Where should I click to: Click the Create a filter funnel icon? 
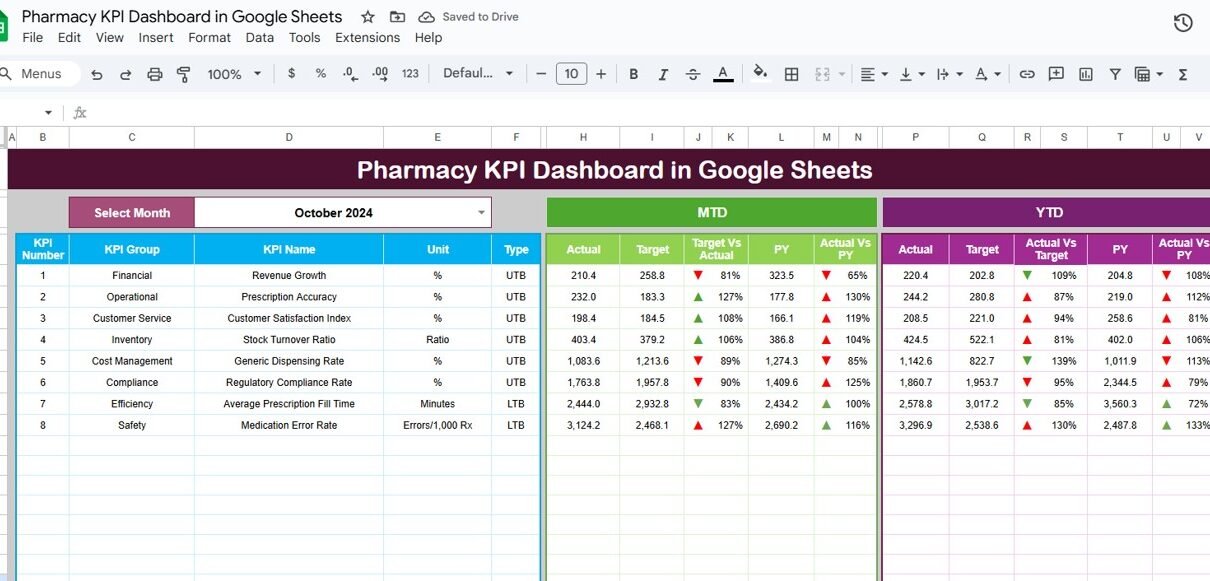point(1115,74)
